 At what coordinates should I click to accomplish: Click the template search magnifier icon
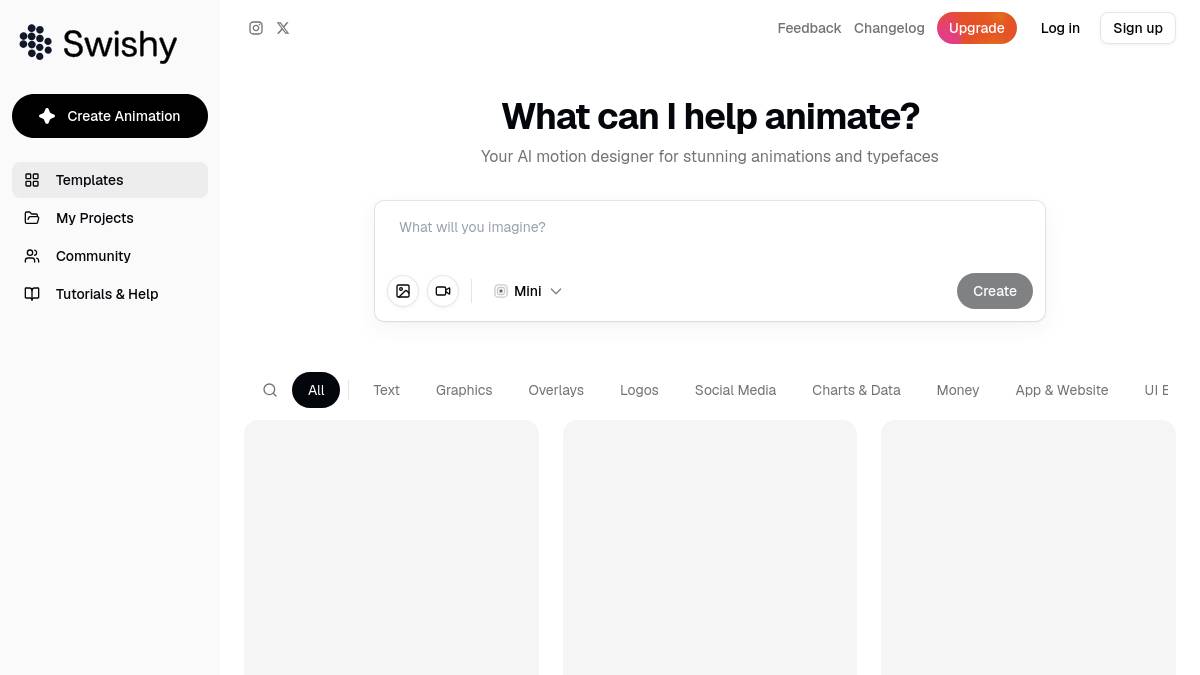[x=270, y=390]
